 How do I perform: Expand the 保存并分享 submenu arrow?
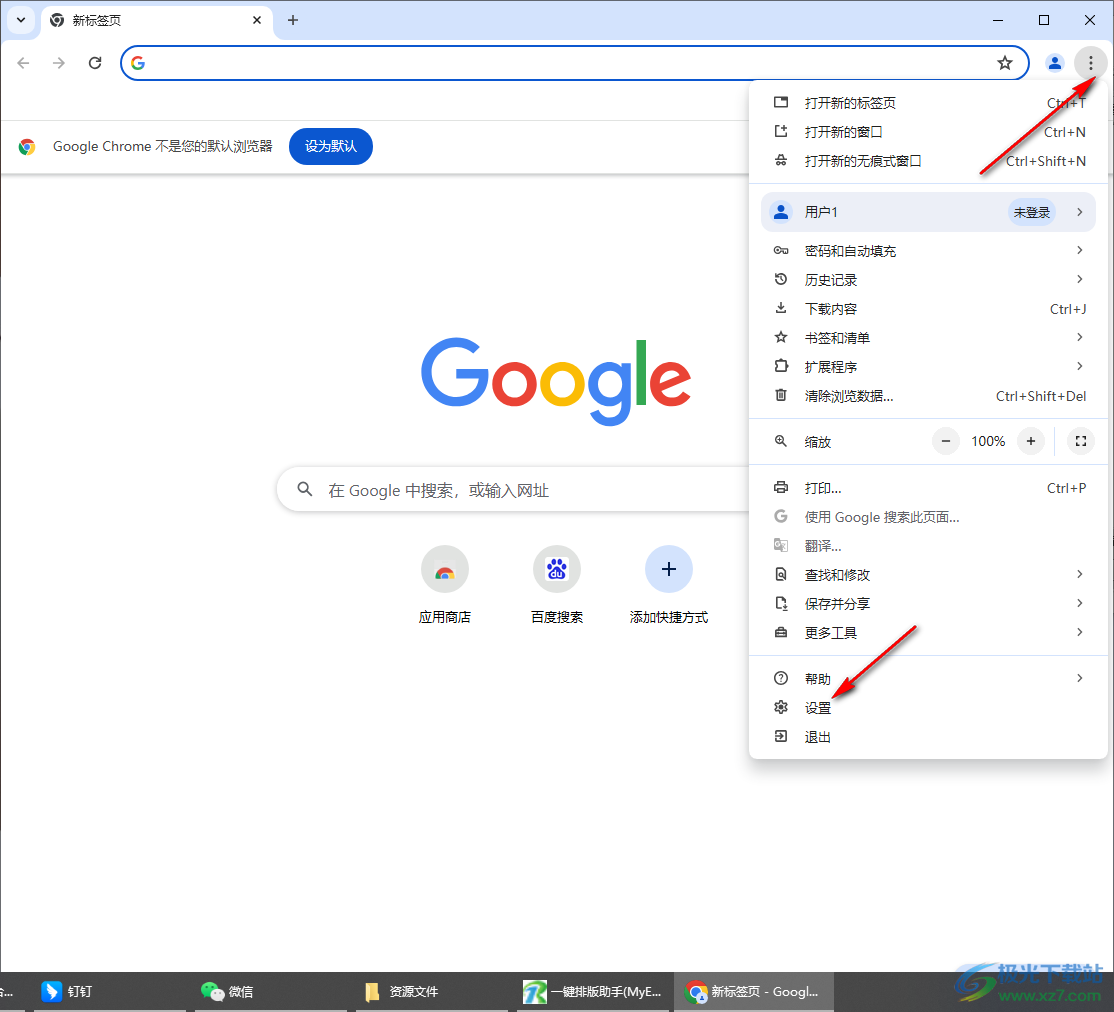pos(1079,603)
